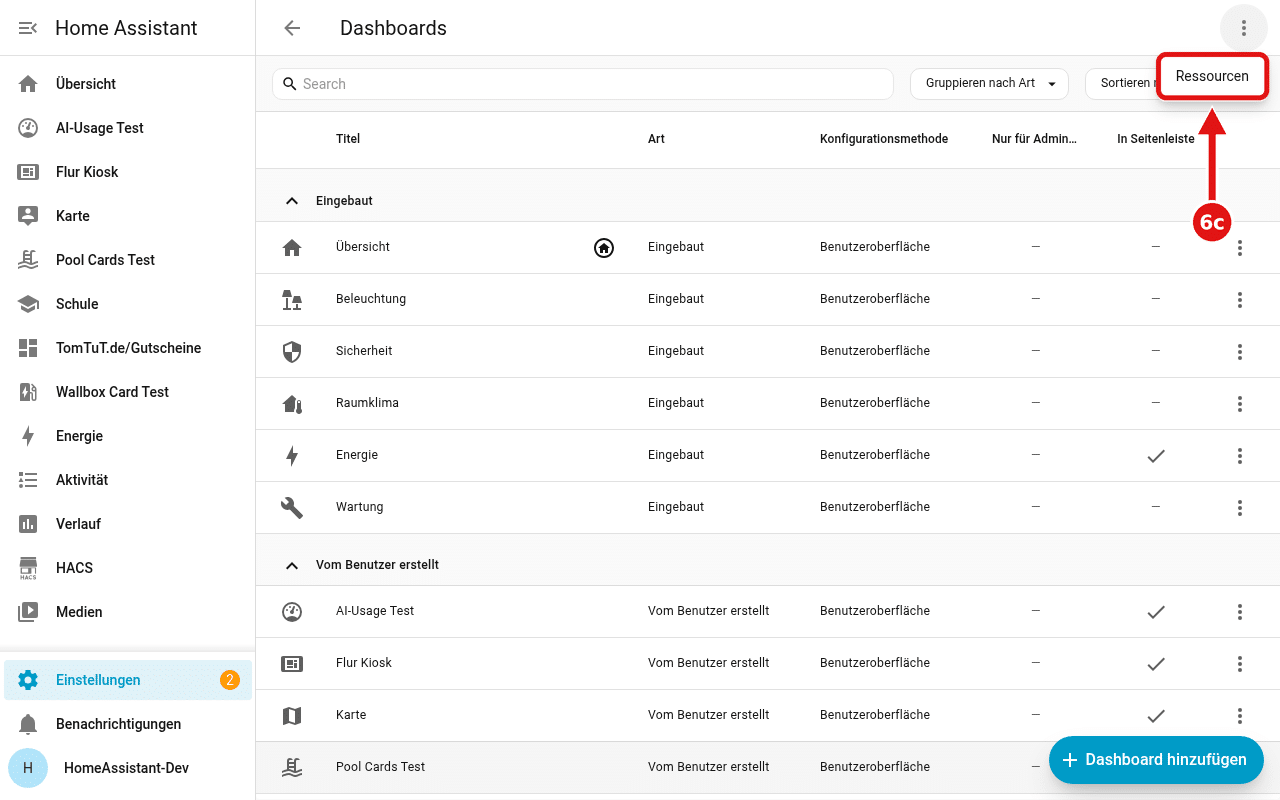1280x800 pixels.
Task: Sort by the In Seitenleiste column header
Action: click(1156, 139)
